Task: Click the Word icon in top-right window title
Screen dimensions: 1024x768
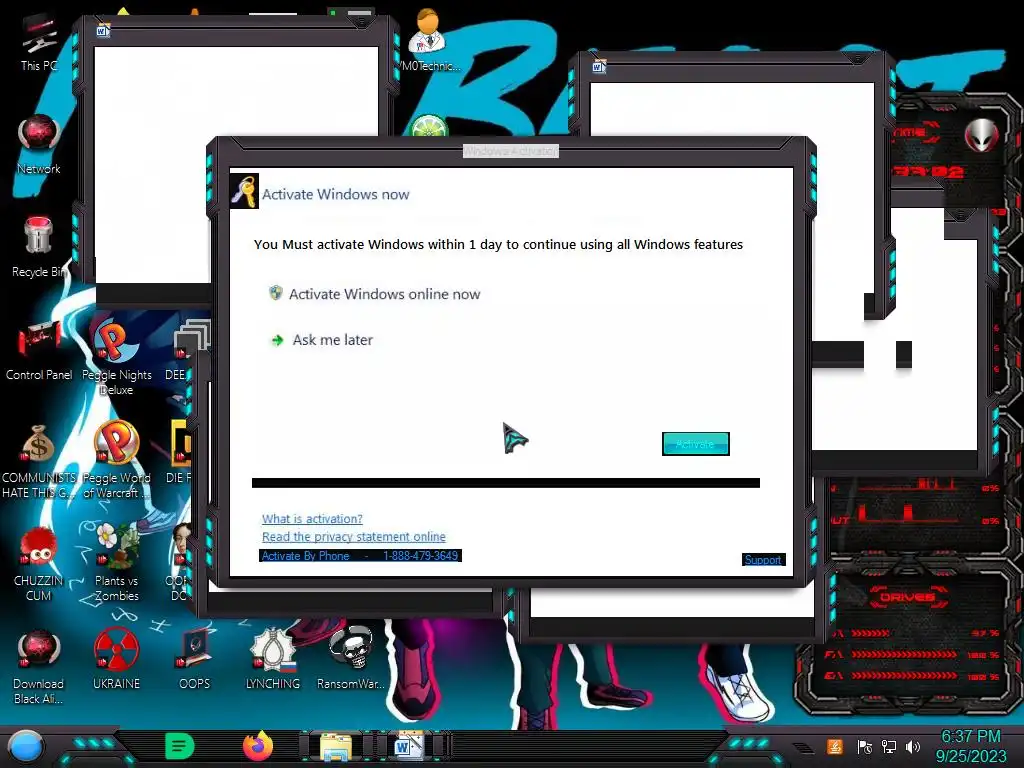Action: pos(600,66)
